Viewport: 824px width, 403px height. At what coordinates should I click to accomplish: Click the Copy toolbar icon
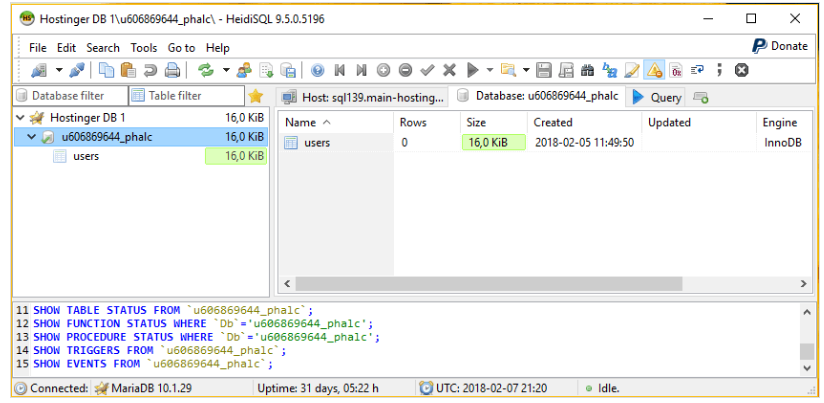[107, 70]
